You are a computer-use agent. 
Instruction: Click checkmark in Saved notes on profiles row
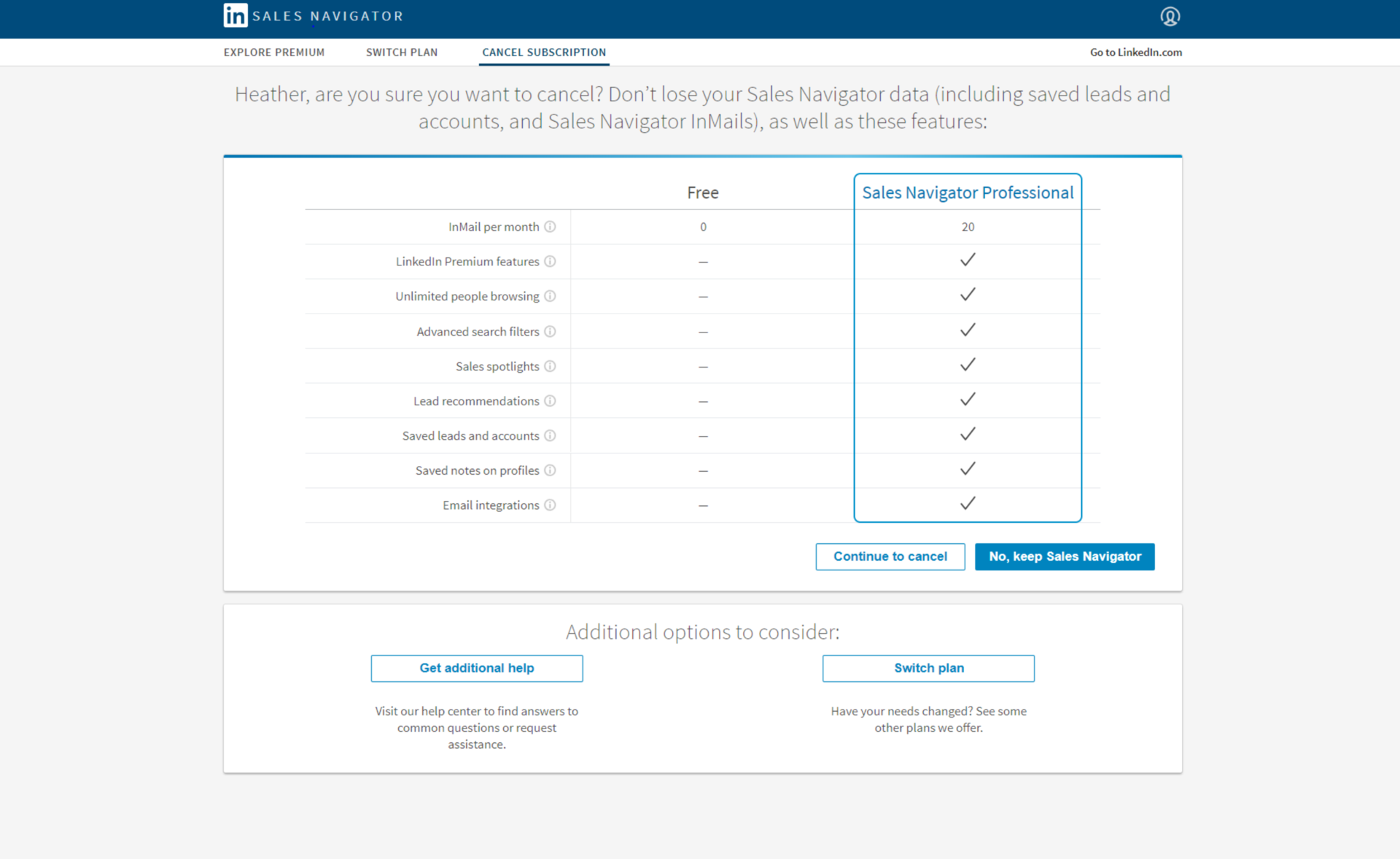(968, 469)
